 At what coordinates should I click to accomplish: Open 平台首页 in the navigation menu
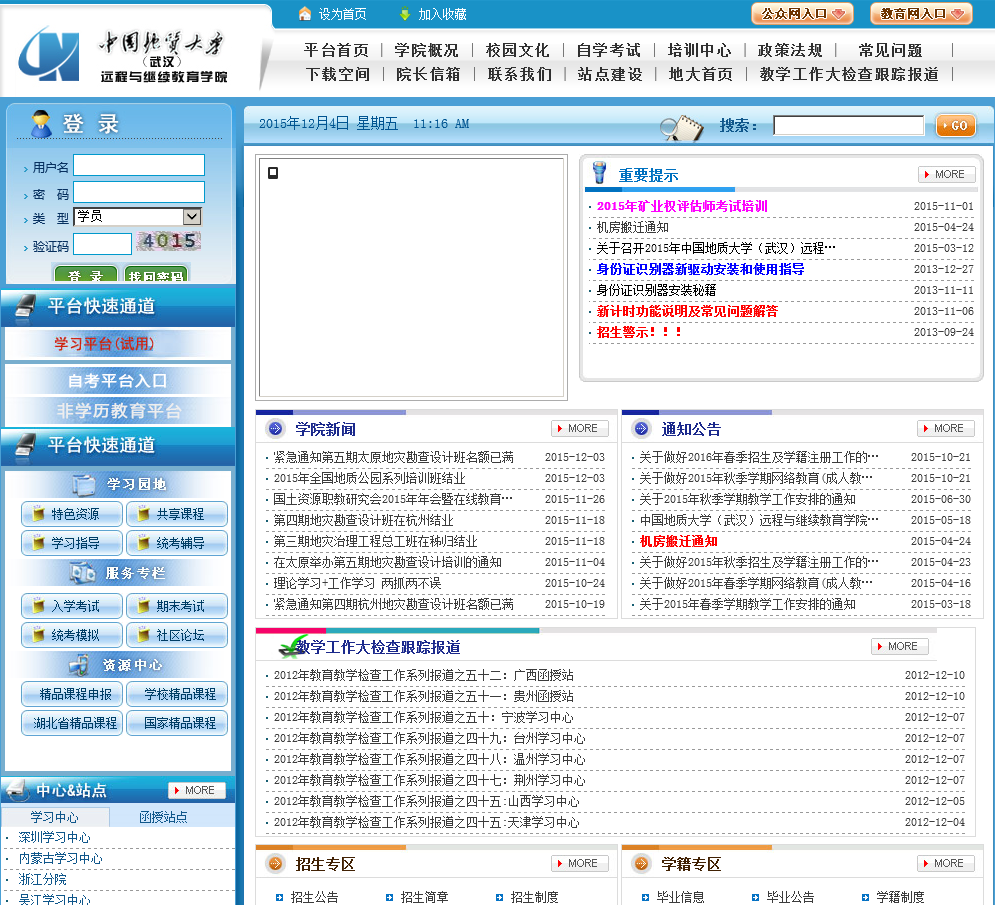pyautogui.click(x=336, y=50)
